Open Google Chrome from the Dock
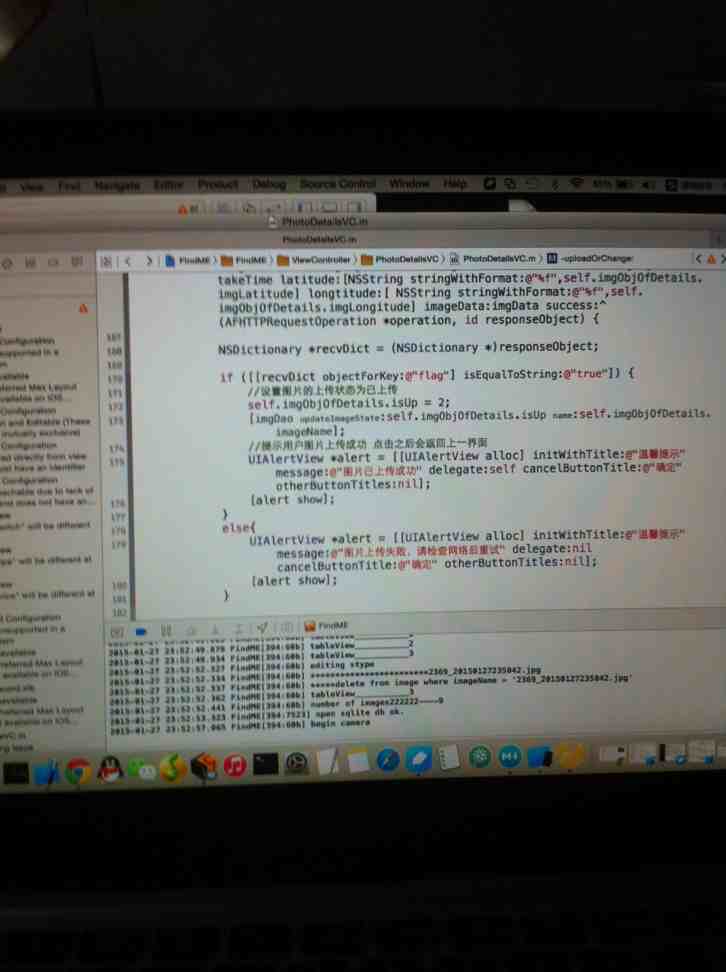 tap(77, 770)
